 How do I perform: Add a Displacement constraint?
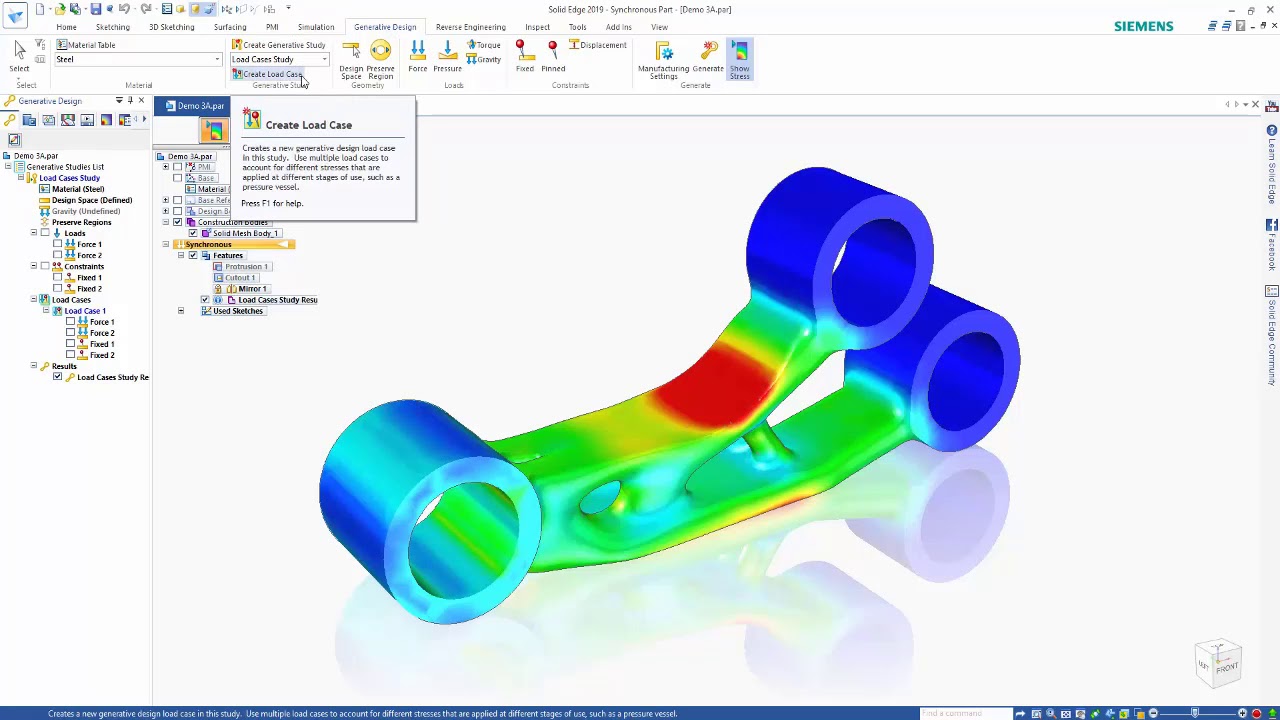click(x=598, y=45)
